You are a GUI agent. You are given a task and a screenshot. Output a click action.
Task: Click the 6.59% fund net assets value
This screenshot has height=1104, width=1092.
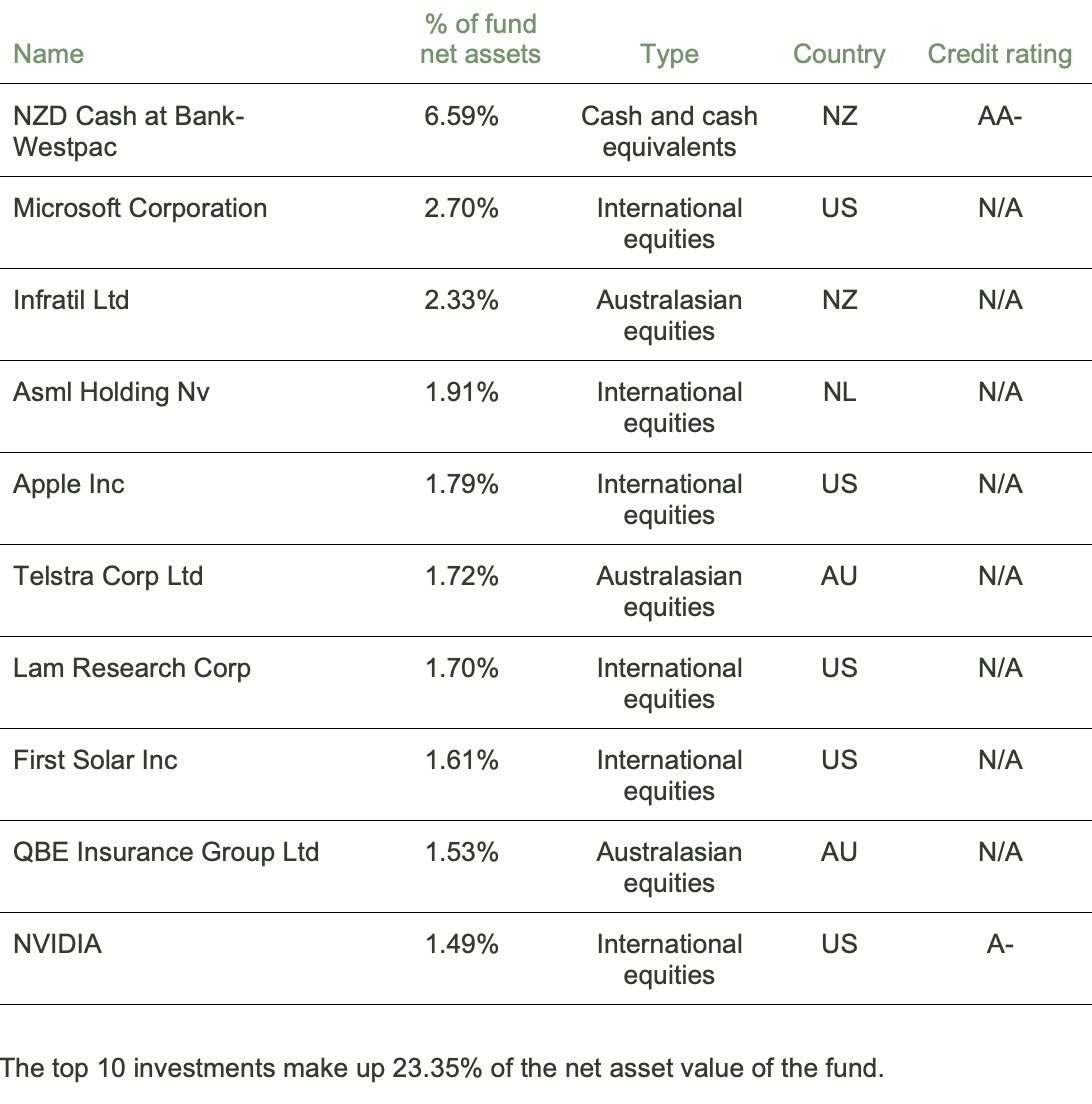[x=461, y=116]
